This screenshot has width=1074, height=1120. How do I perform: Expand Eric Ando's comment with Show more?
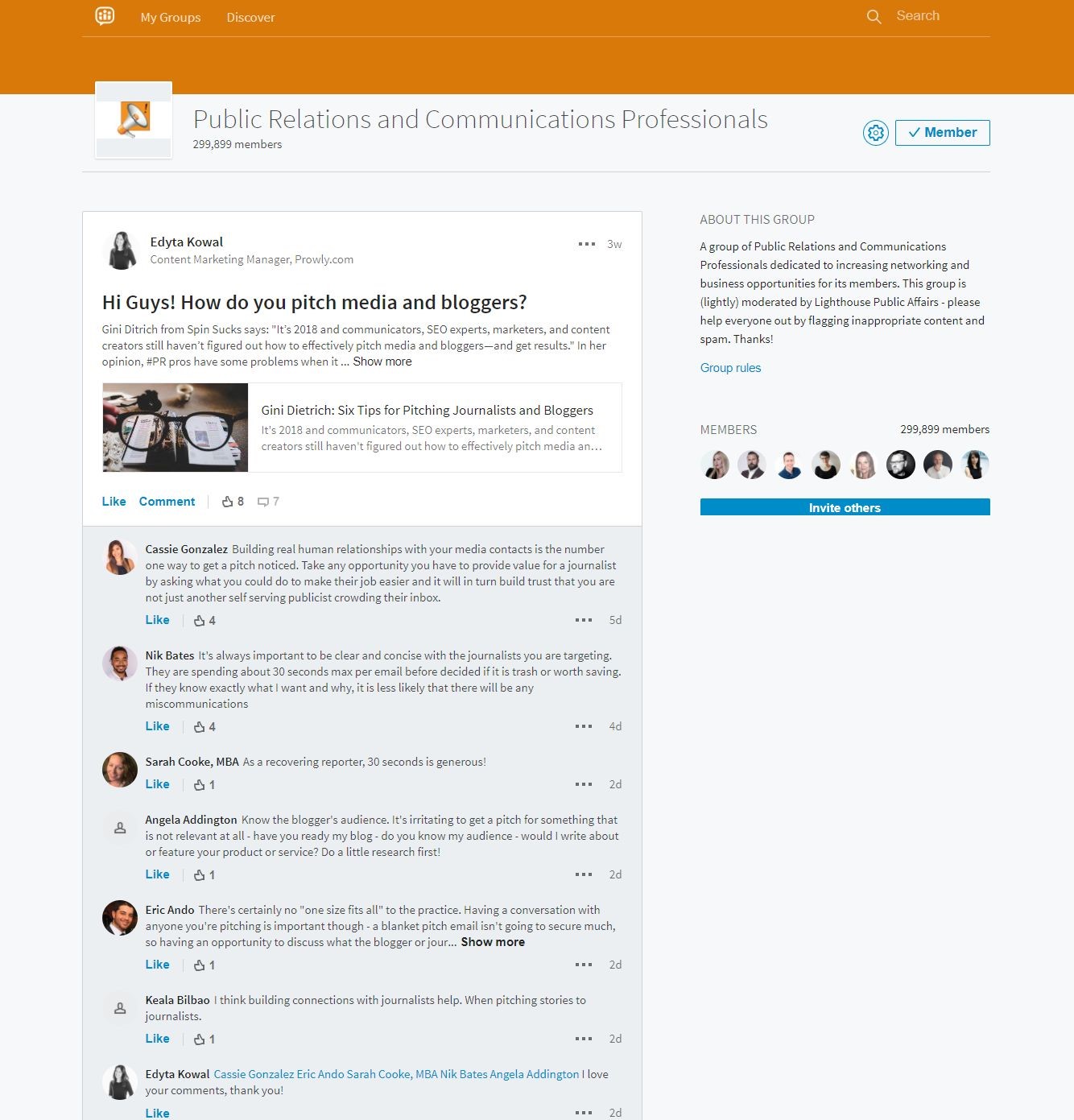click(492, 941)
